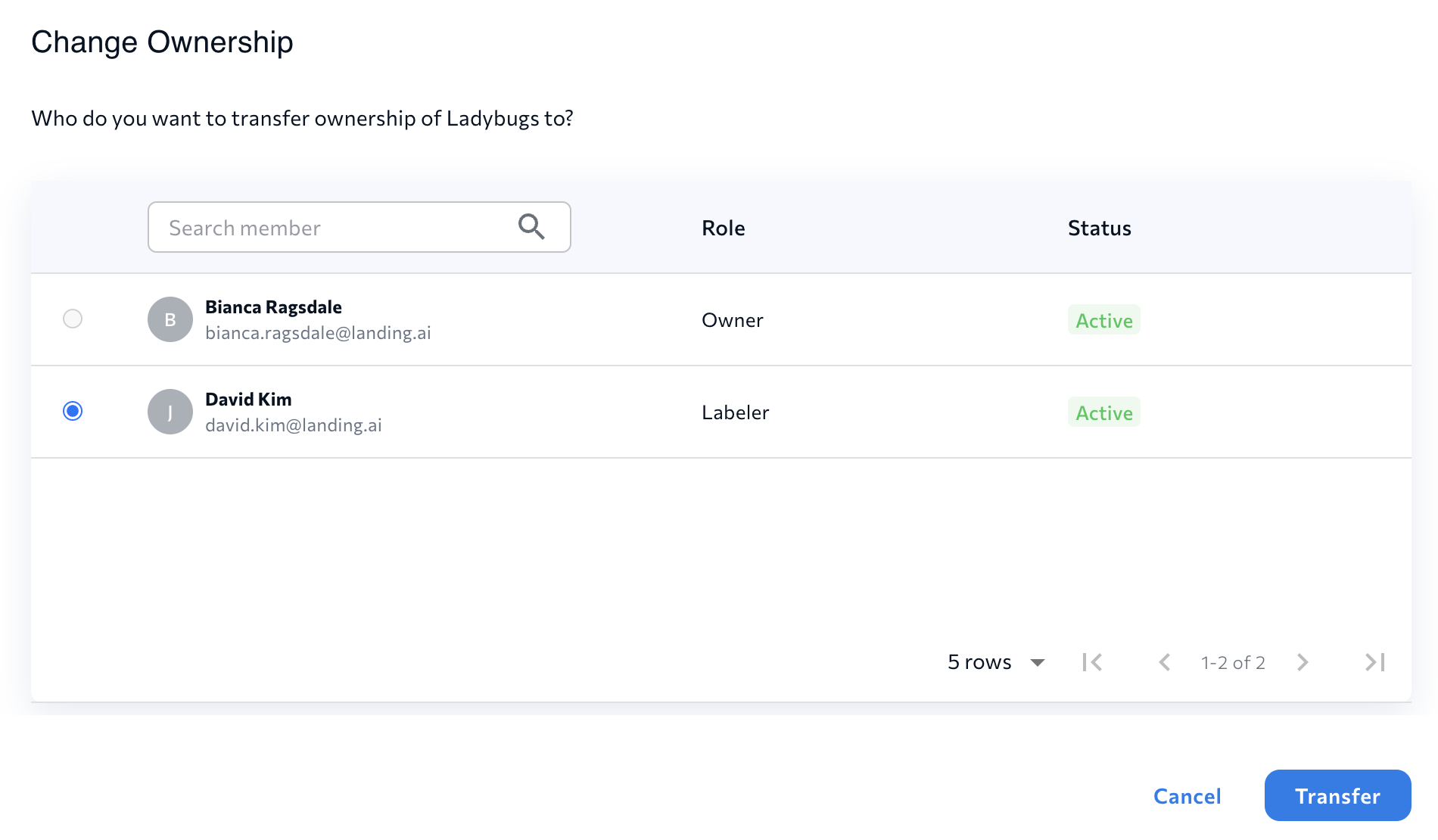Focus the Search member field

point(333,227)
